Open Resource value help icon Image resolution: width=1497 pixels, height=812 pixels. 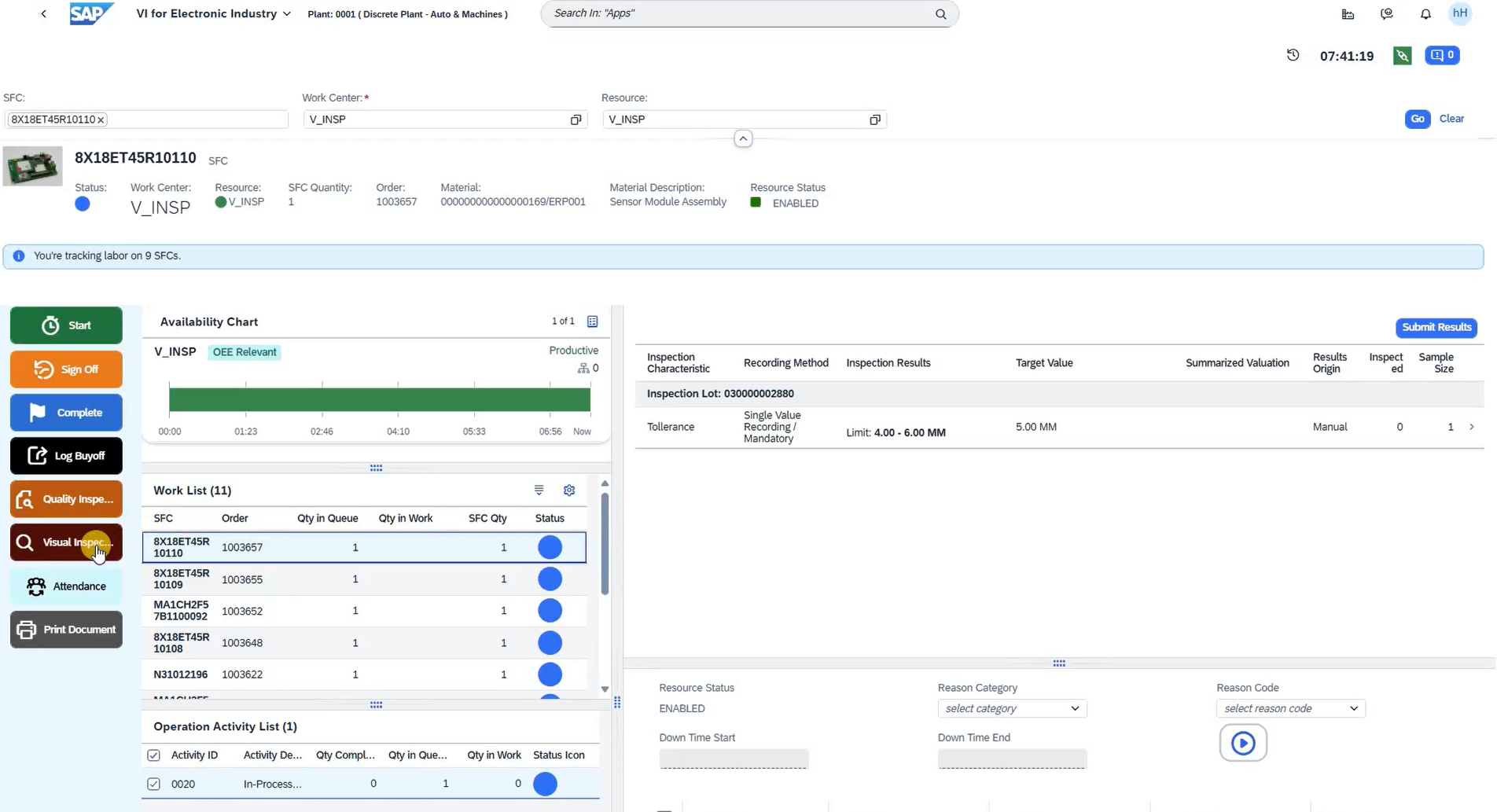[x=874, y=119]
